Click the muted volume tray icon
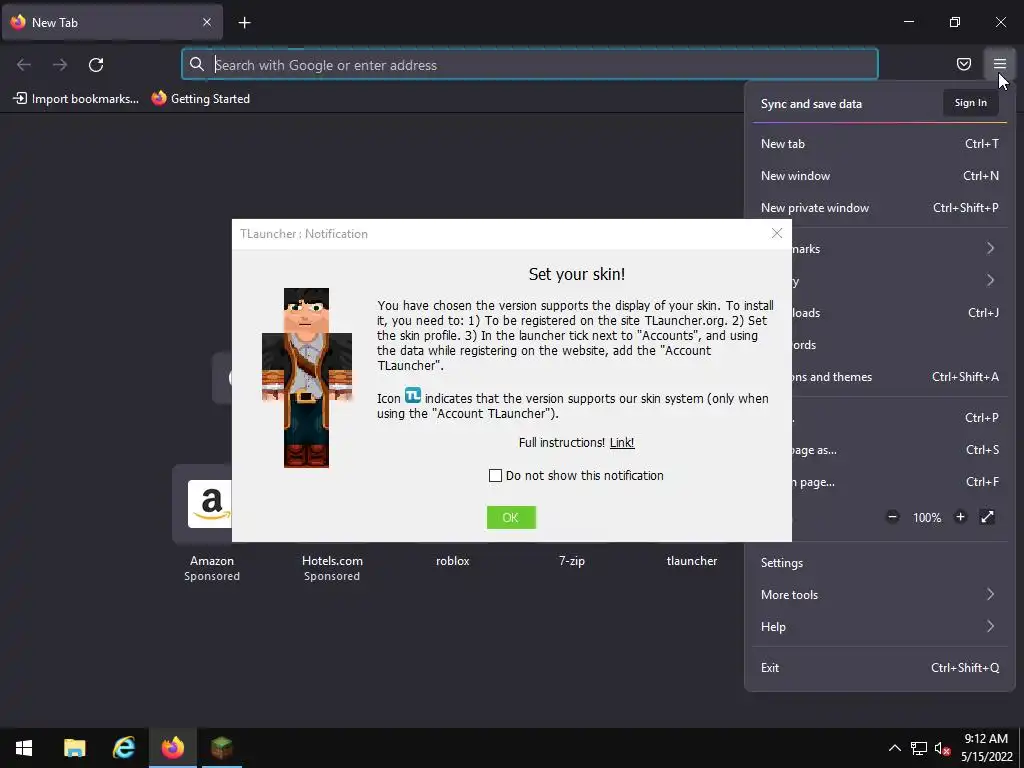Viewport: 1024px width, 768px height. click(x=942, y=748)
